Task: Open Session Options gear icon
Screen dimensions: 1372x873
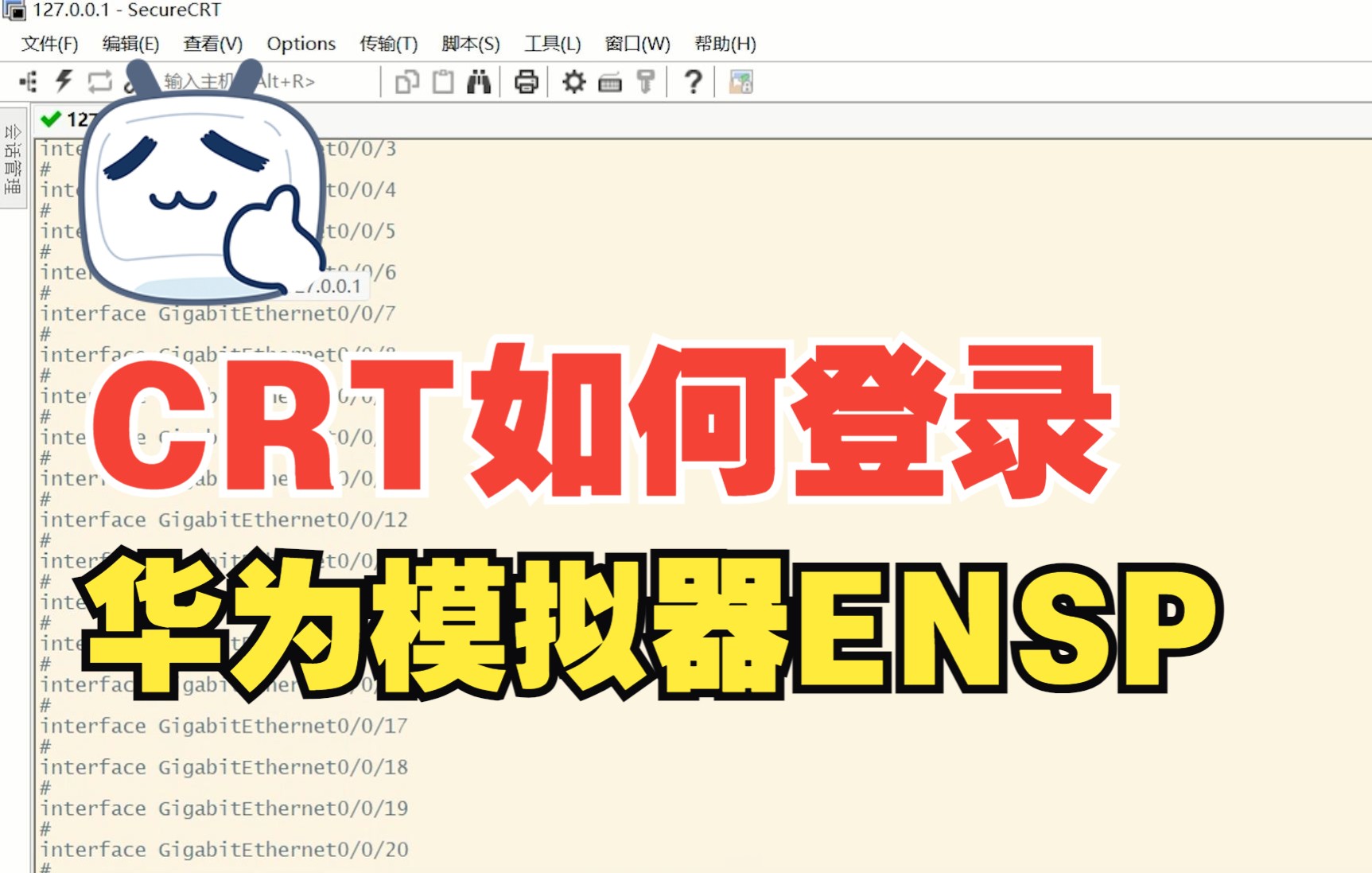Action: pyautogui.click(x=573, y=81)
